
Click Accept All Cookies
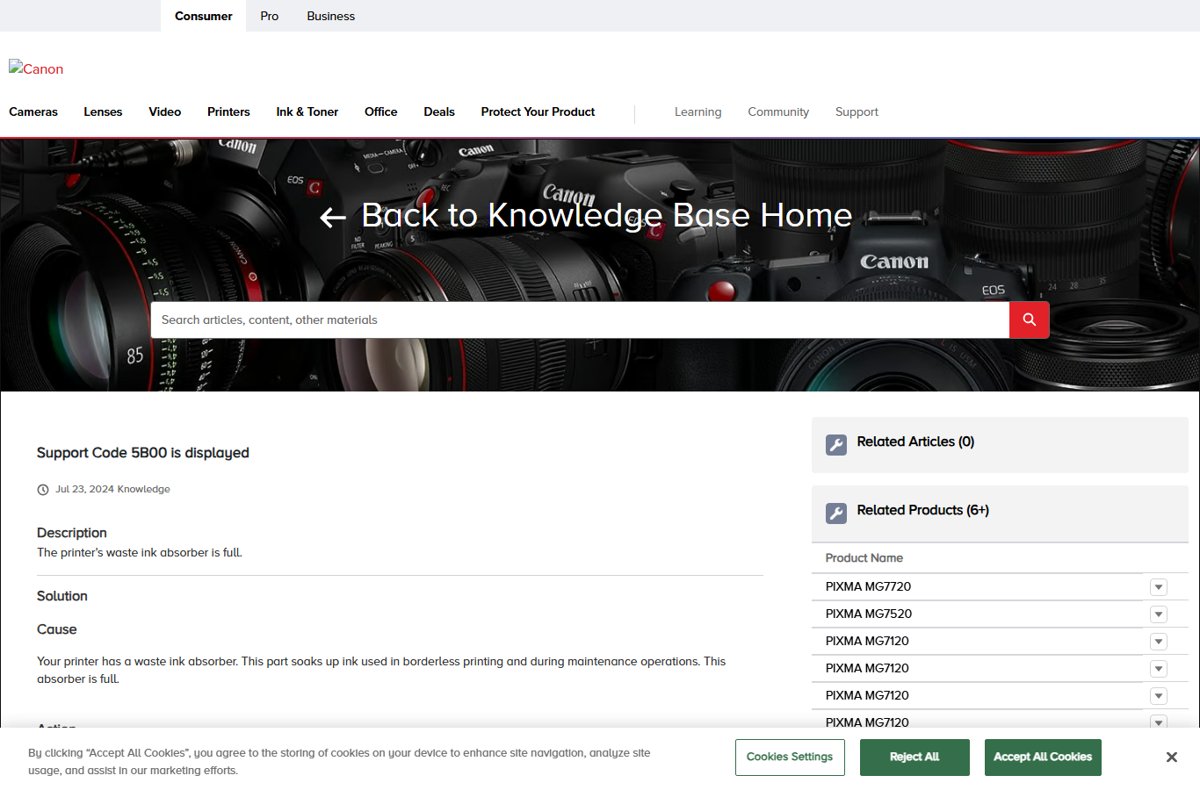1043,757
